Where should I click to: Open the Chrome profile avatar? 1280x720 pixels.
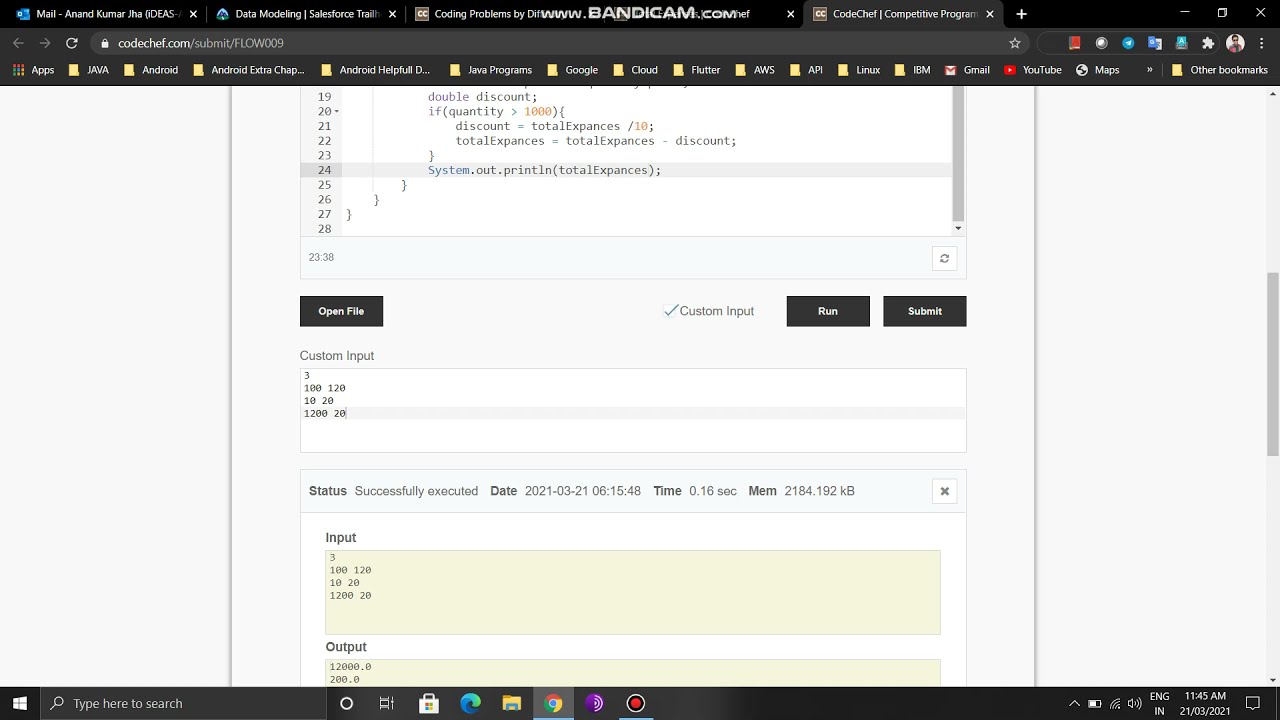click(1235, 43)
